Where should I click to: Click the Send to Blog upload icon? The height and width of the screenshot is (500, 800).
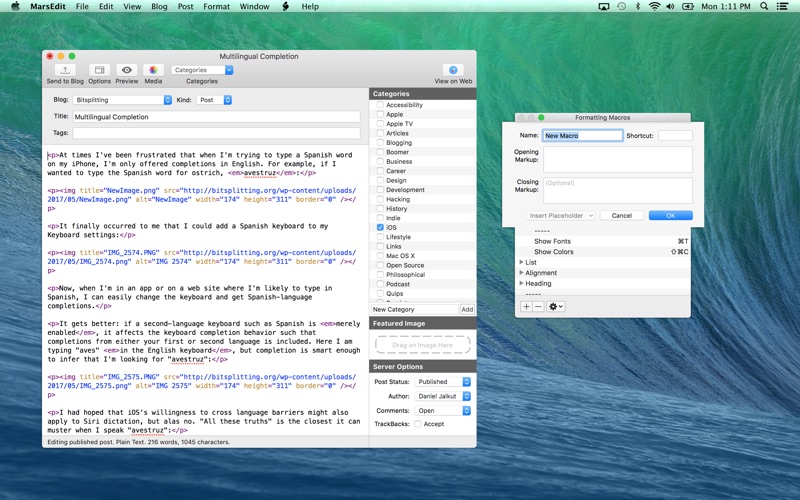[x=65, y=71]
